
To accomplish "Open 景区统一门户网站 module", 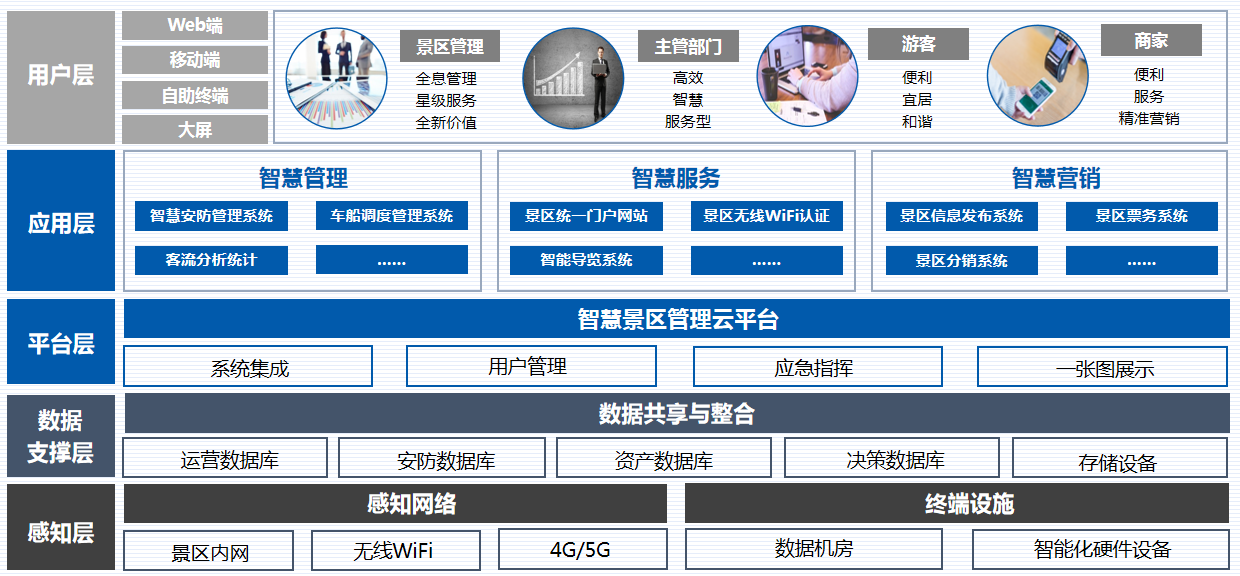I will [586, 216].
